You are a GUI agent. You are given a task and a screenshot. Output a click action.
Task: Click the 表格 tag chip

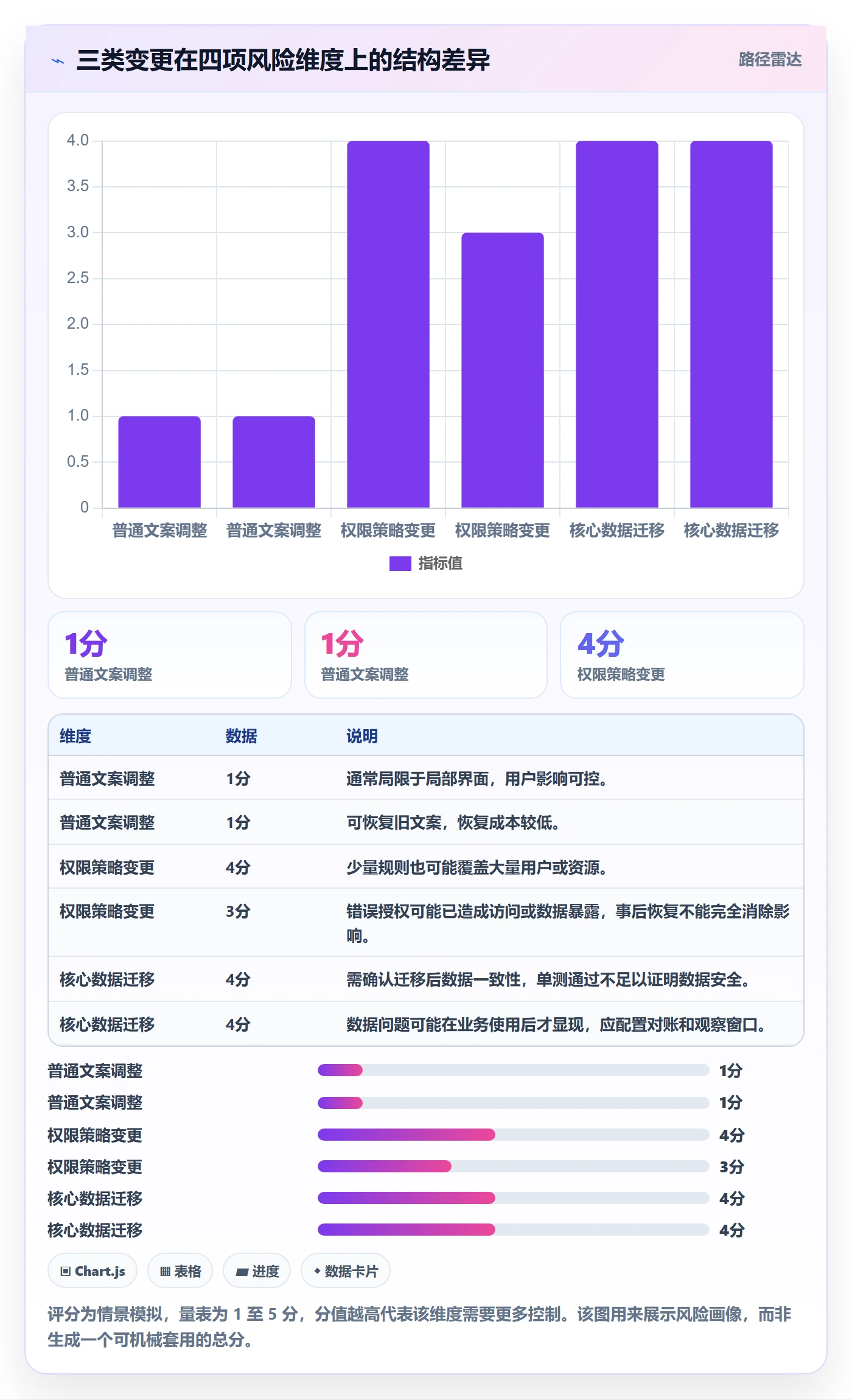coord(180,1271)
